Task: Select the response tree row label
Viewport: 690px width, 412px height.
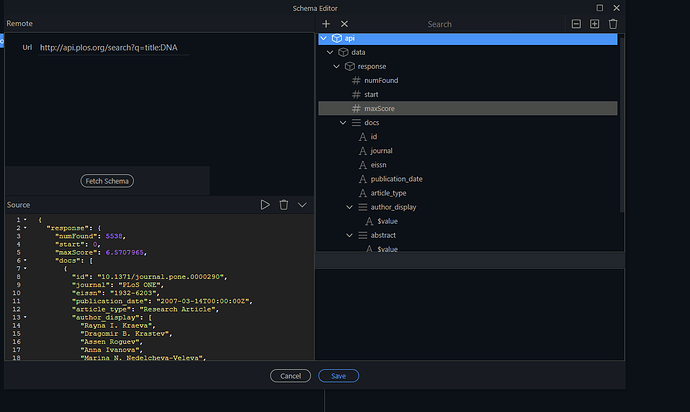Action: pos(372,66)
